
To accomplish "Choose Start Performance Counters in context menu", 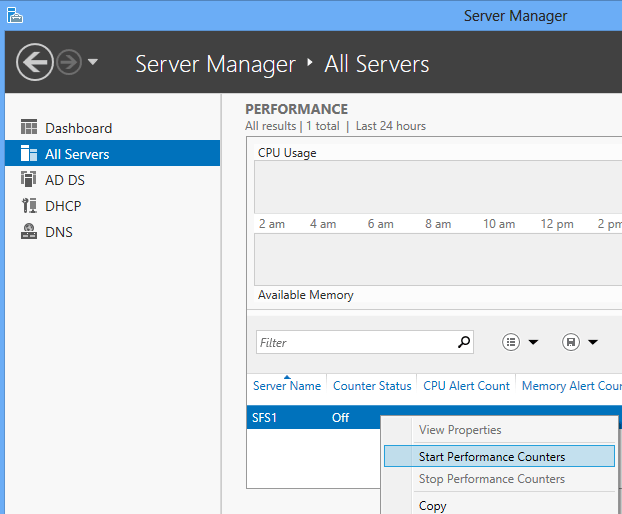I will coord(499,456).
